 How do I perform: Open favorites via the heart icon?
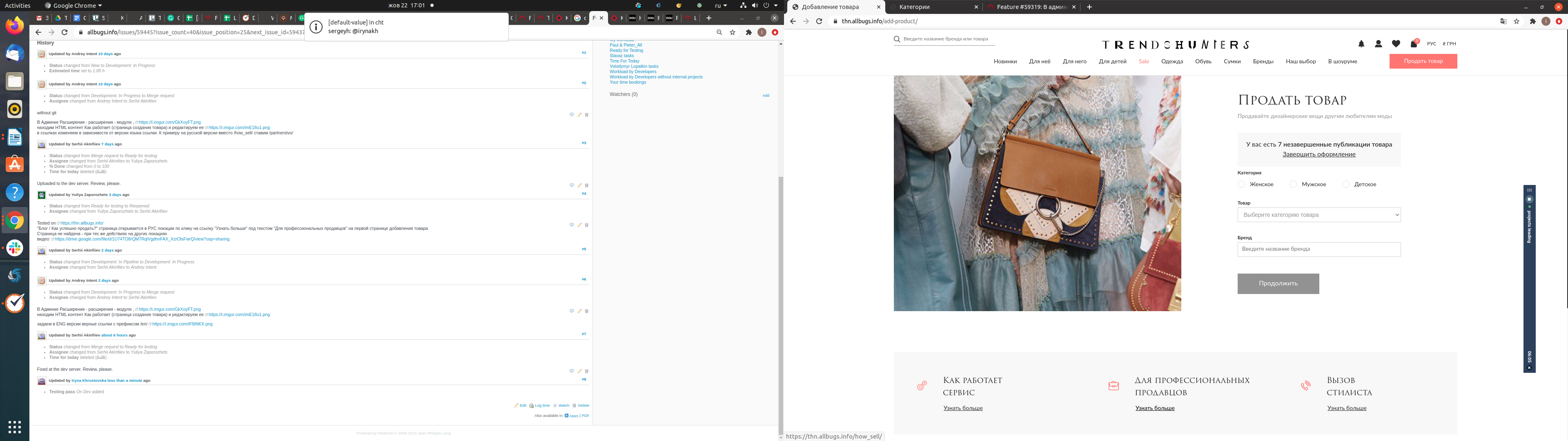coord(1396,44)
